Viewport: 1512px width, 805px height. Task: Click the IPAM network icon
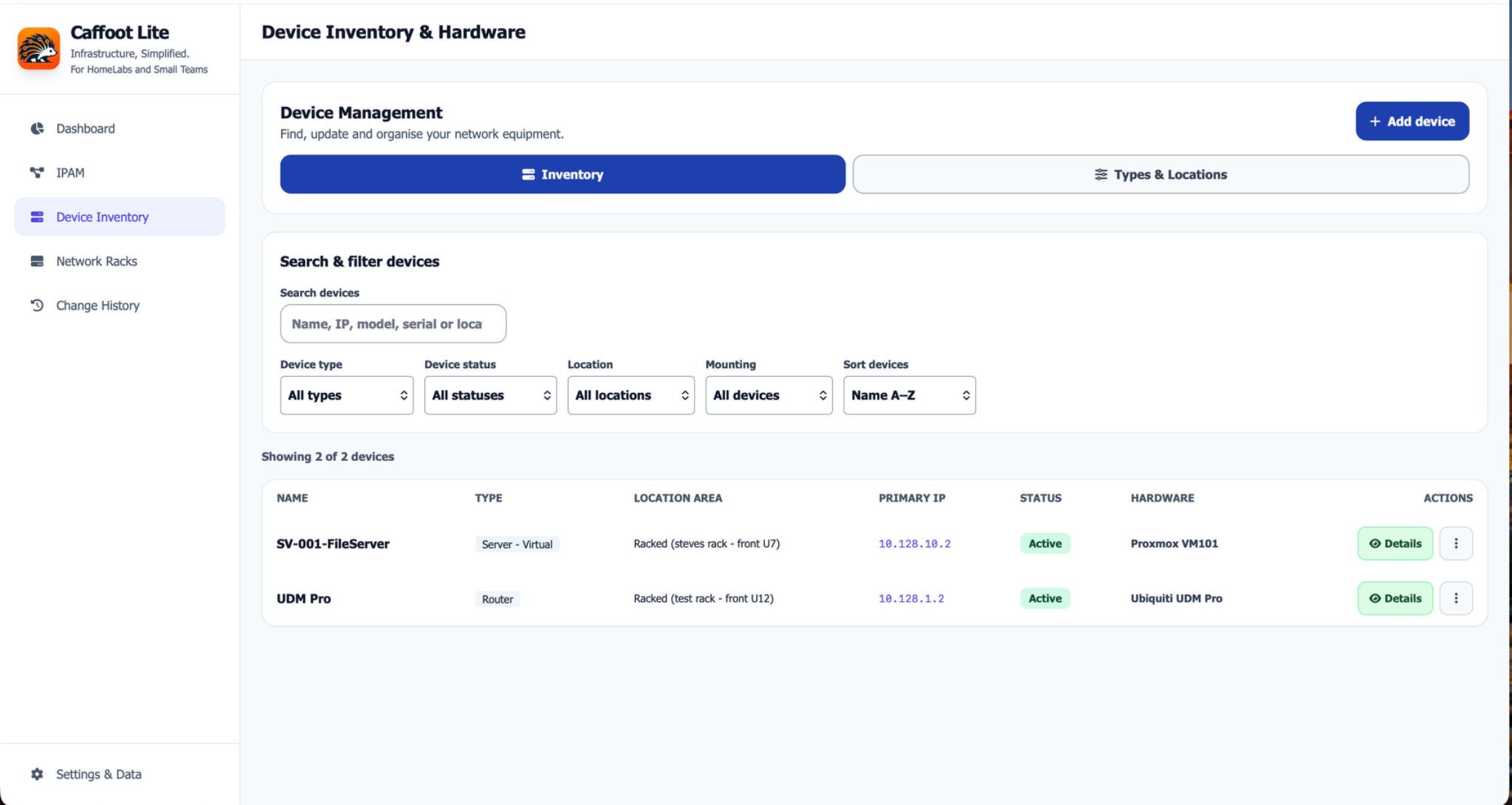(37, 173)
